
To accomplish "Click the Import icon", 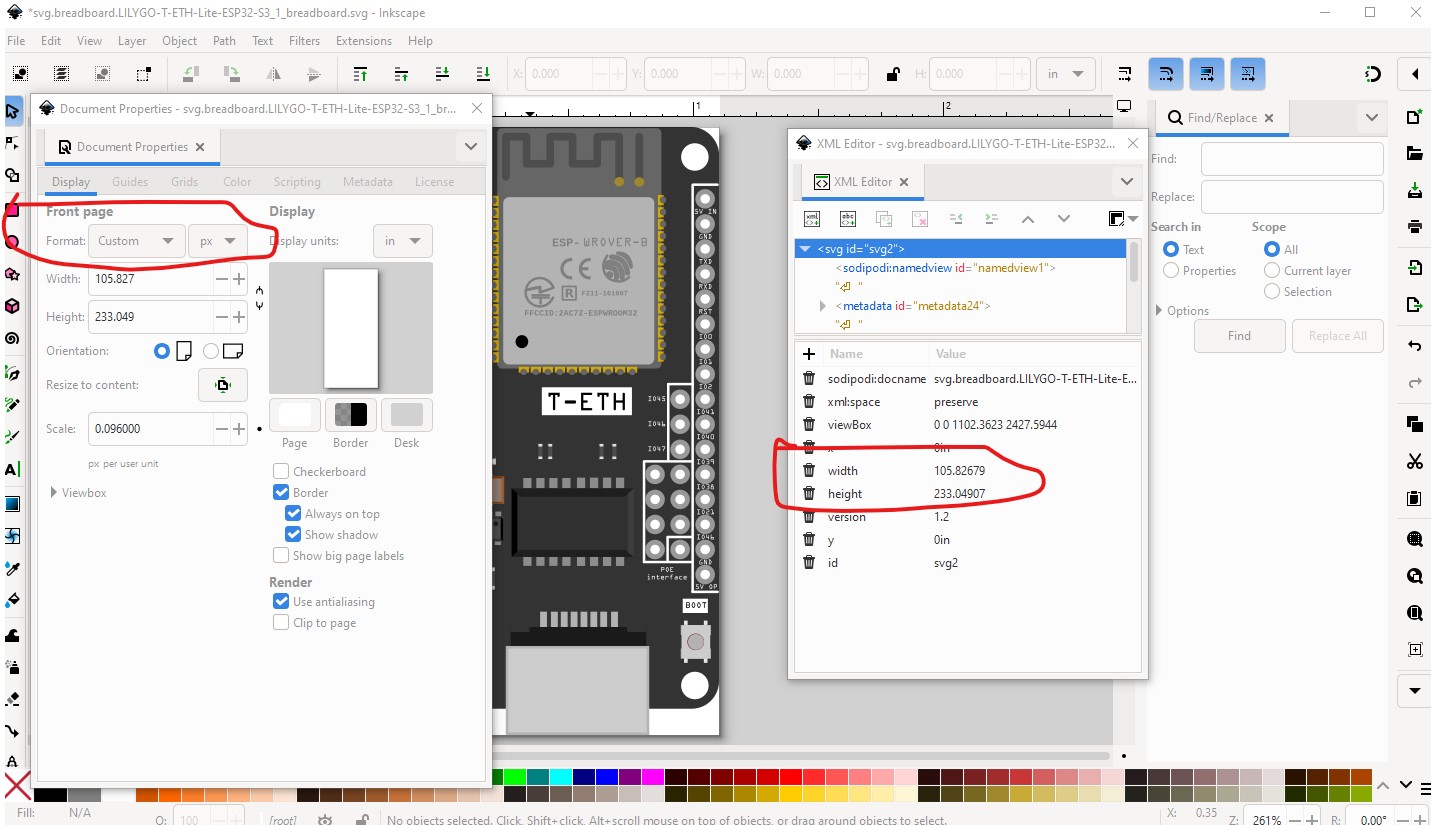I will (x=1414, y=268).
